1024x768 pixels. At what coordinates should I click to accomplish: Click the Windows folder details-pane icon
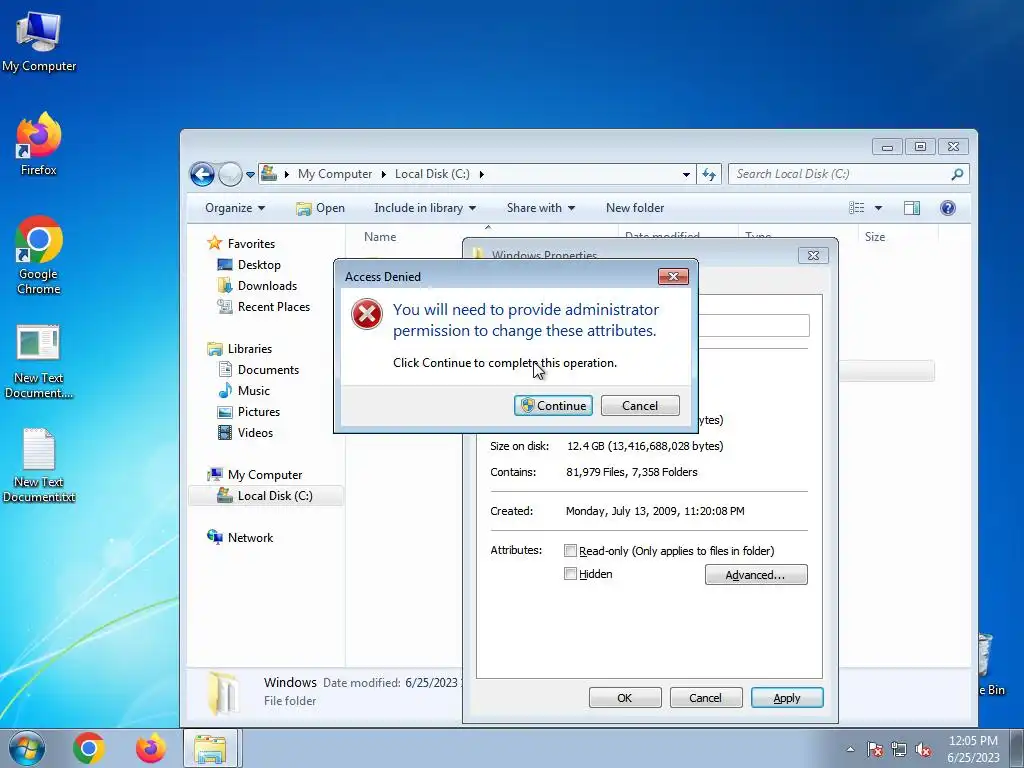(222, 692)
